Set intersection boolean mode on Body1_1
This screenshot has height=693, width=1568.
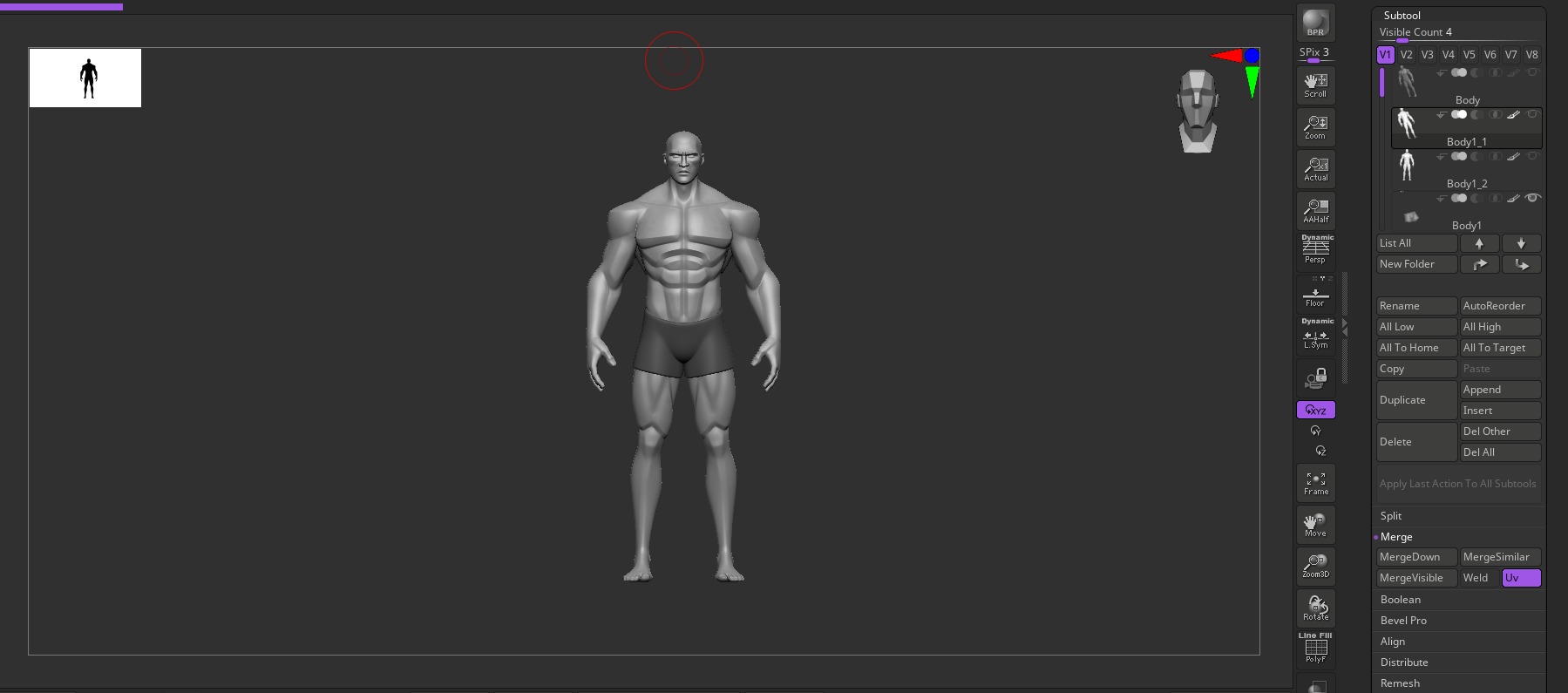pos(1496,114)
